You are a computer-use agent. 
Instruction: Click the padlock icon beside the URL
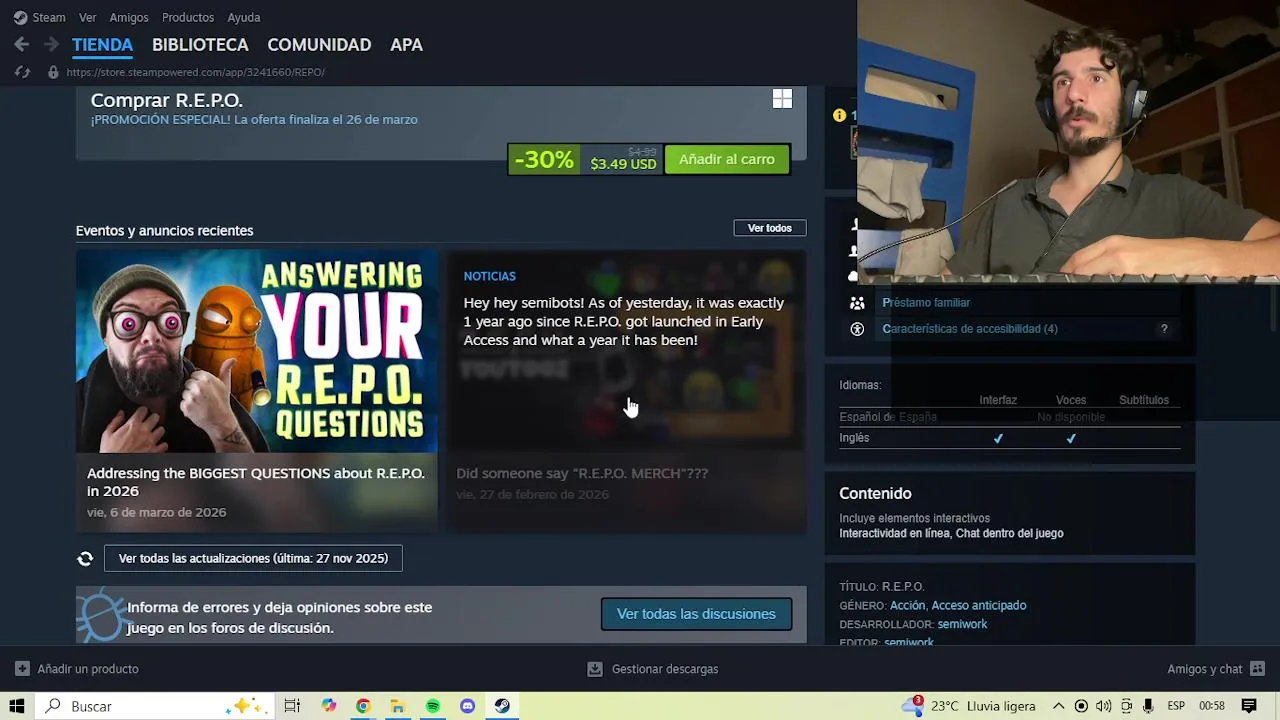pyautogui.click(x=53, y=72)
